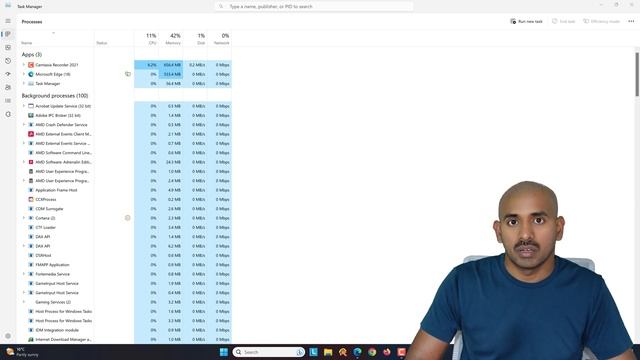Sort processes by Disk column header
This screenshot has width=640, height=360.
195,39
